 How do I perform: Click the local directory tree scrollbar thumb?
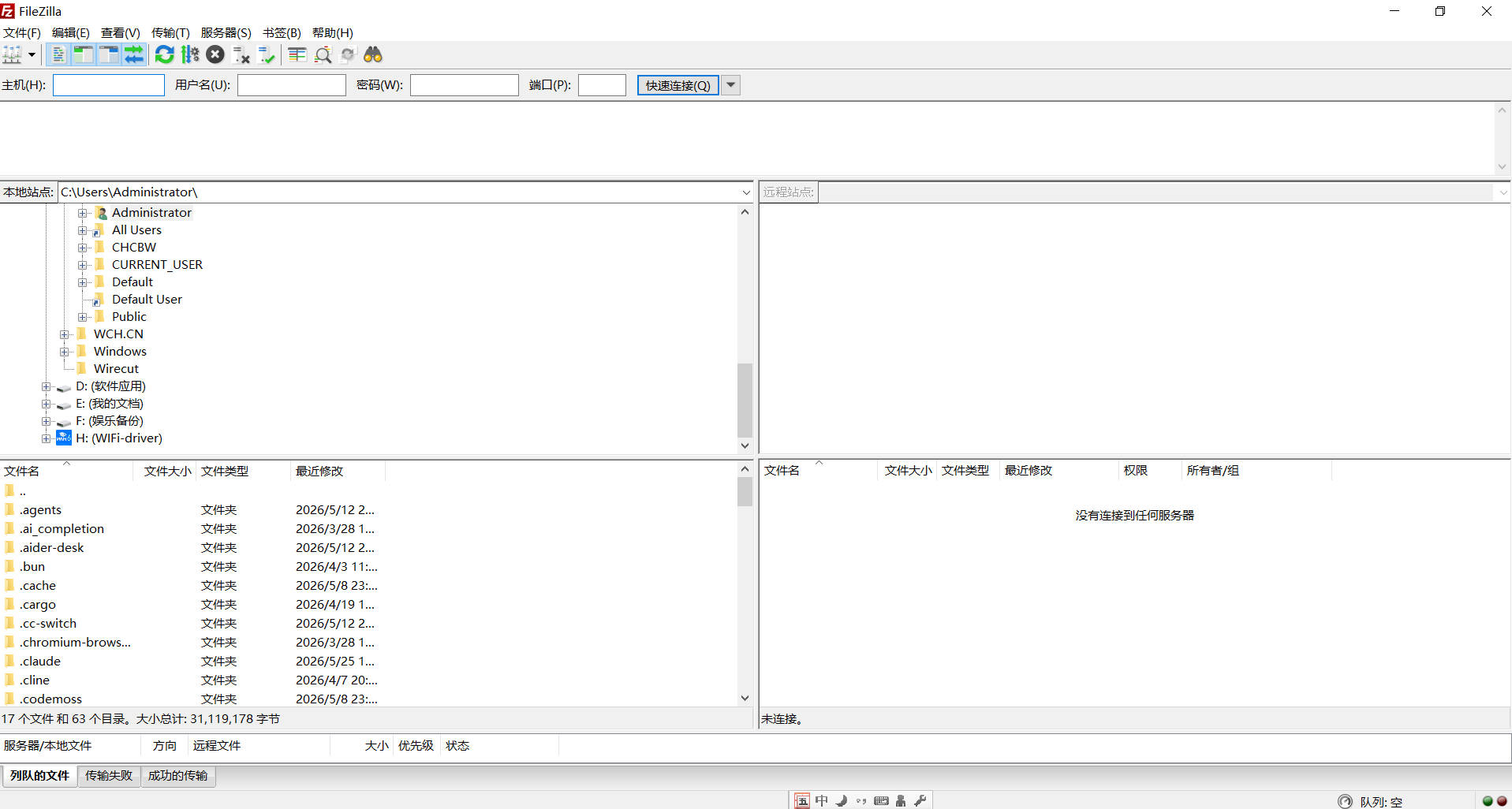(x=745, y=400)
